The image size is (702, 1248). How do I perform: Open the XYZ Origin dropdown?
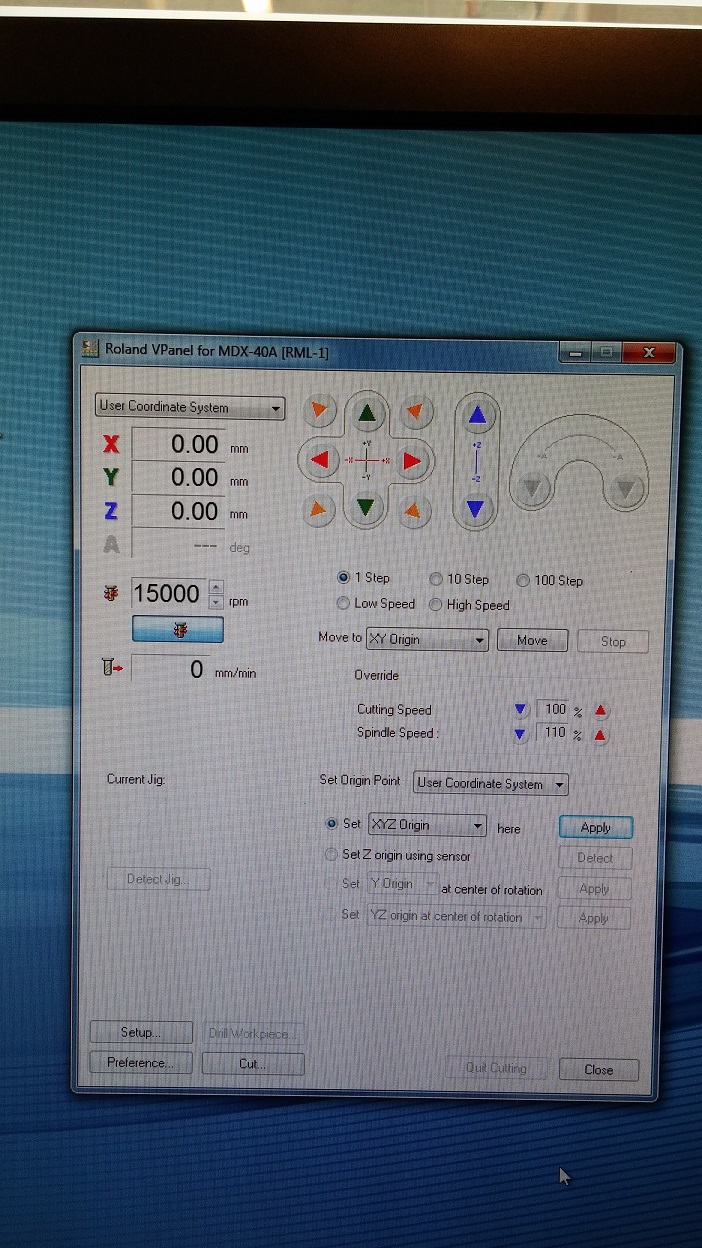tap(428, 825)
